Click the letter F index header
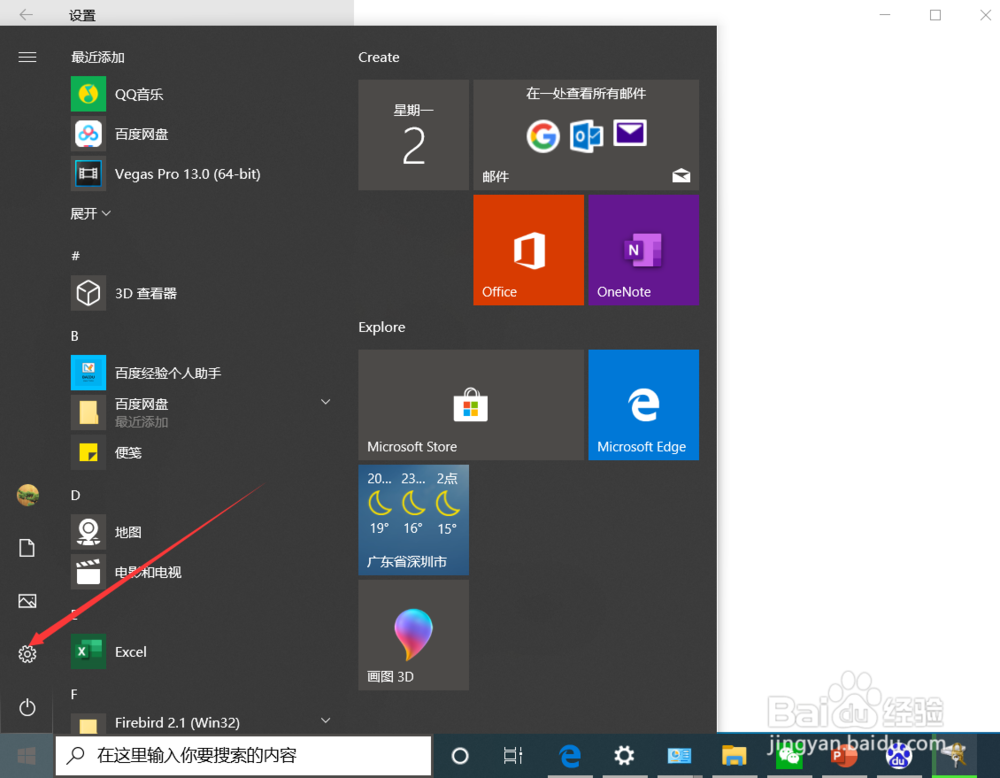Viewport: 1000px width, 778px height. pyautogui.click(x=74, y=694)
